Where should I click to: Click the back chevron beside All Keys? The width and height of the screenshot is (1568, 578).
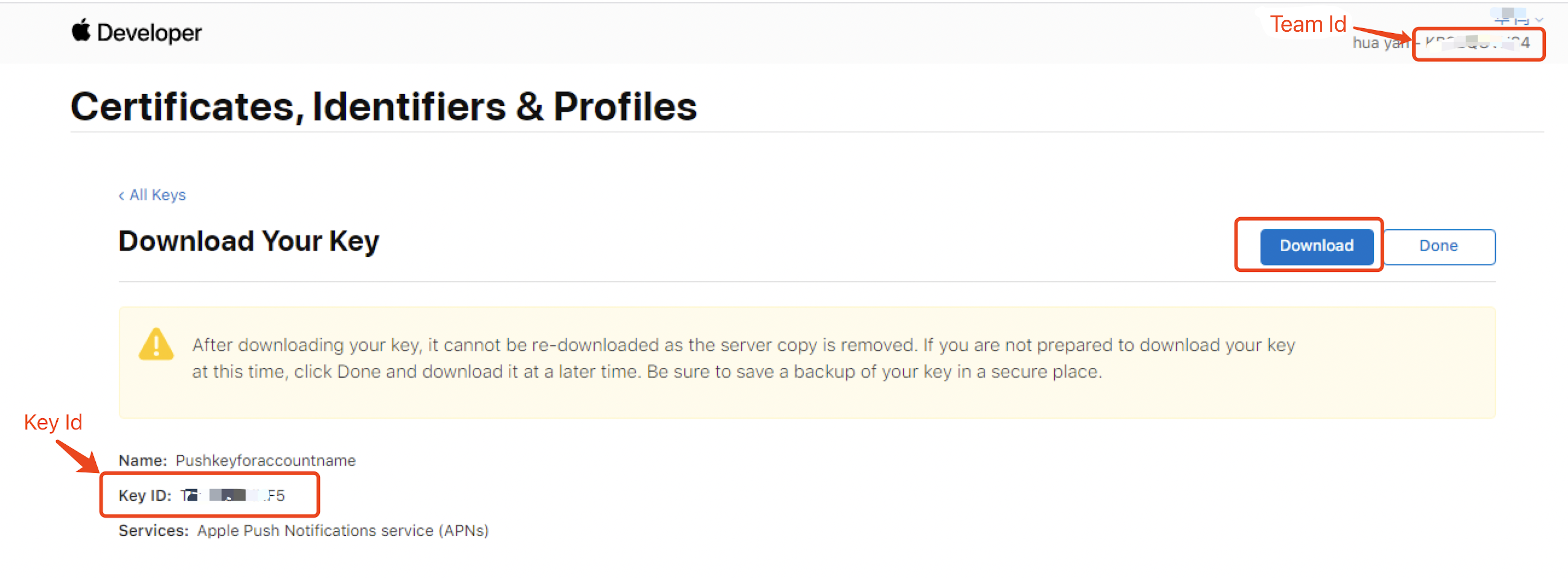121,195
